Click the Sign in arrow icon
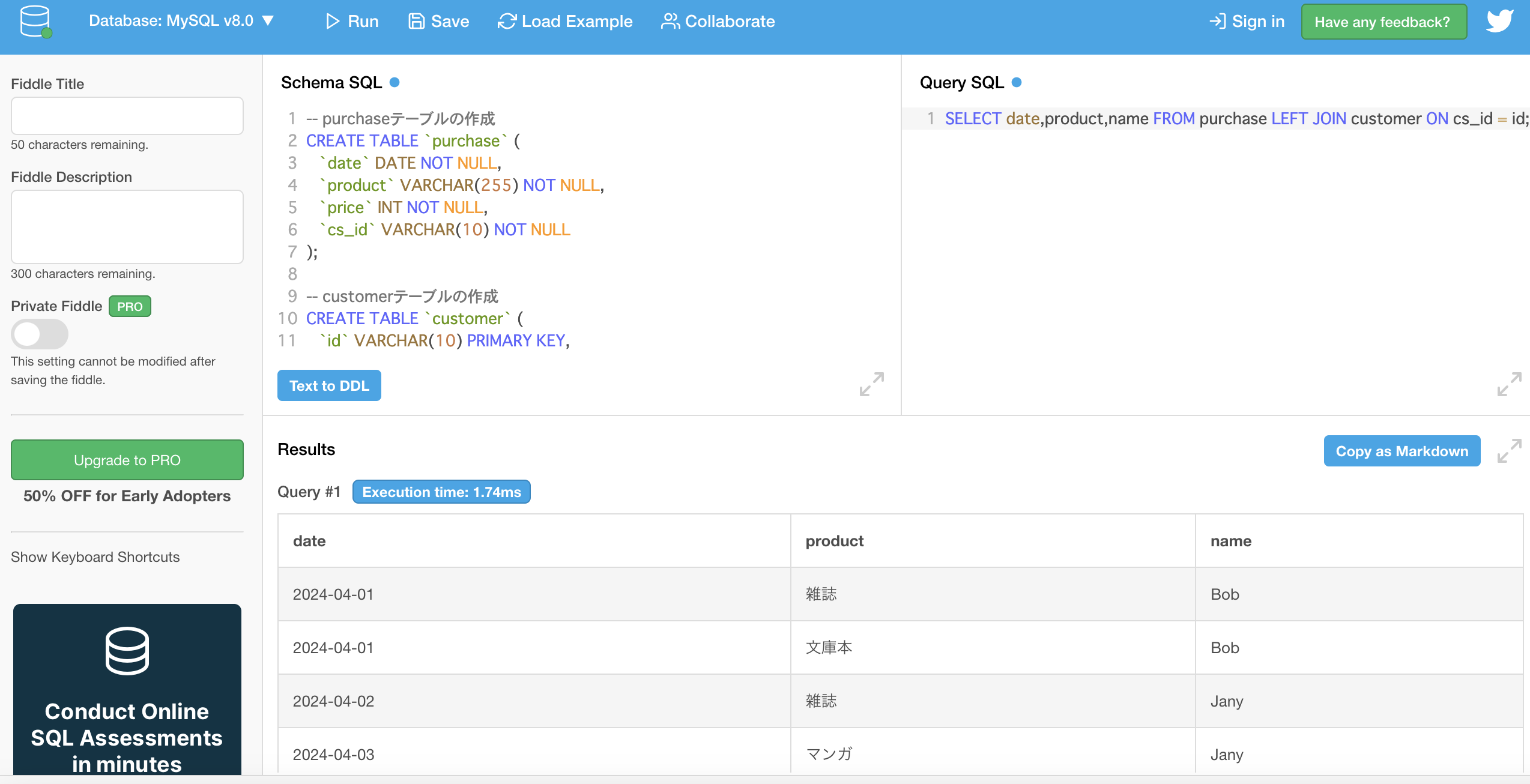 click(x=1217, y=22)
